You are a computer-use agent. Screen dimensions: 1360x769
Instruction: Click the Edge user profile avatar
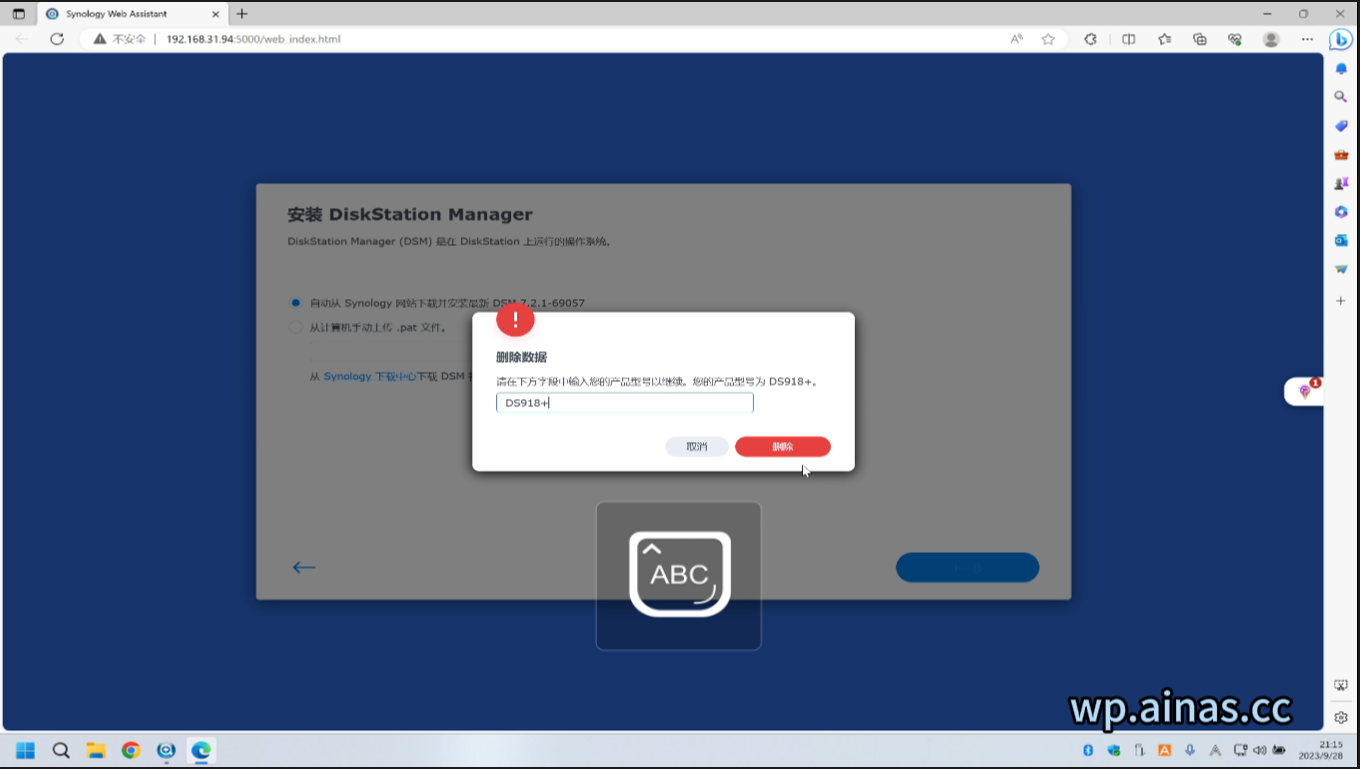[1271, 39]
